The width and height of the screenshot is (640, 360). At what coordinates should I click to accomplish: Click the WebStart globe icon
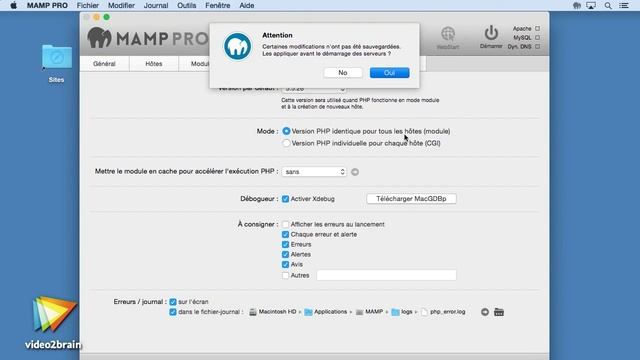pyautogui.click(x=448, y=34)
